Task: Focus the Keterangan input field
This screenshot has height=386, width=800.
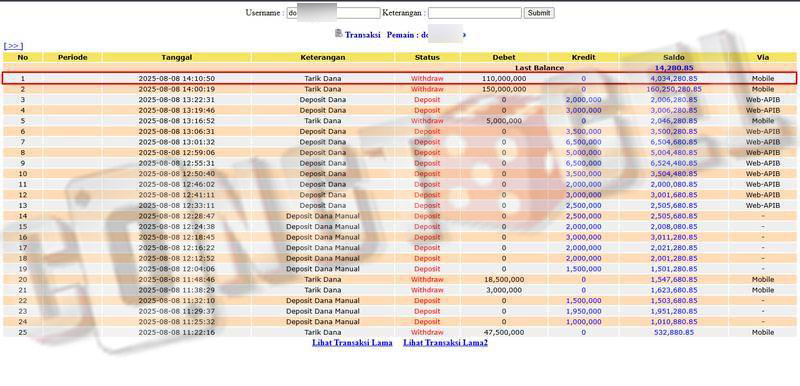Action: [x=474, y=13]
